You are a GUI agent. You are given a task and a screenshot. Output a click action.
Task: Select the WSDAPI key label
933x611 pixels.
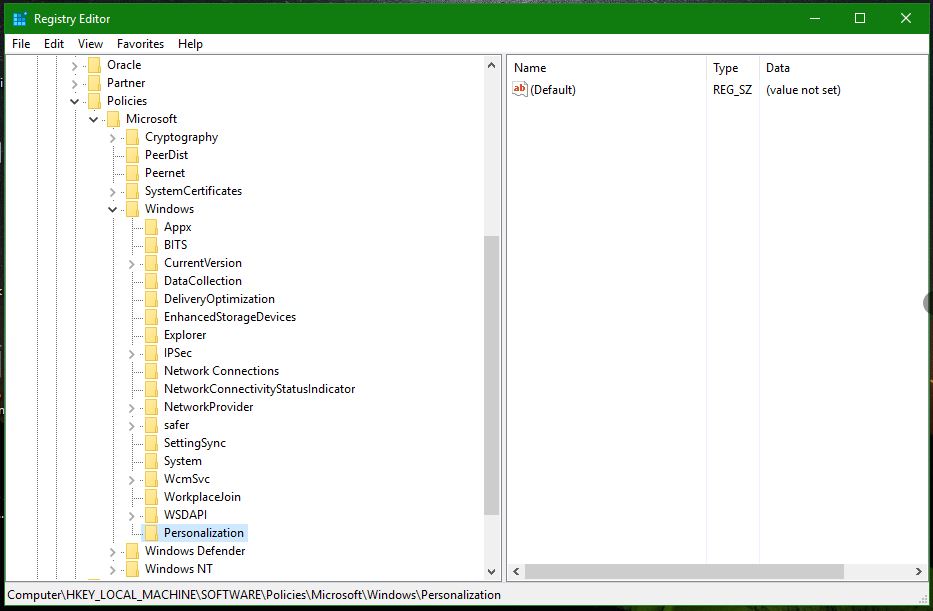click(x=186, y=515)
